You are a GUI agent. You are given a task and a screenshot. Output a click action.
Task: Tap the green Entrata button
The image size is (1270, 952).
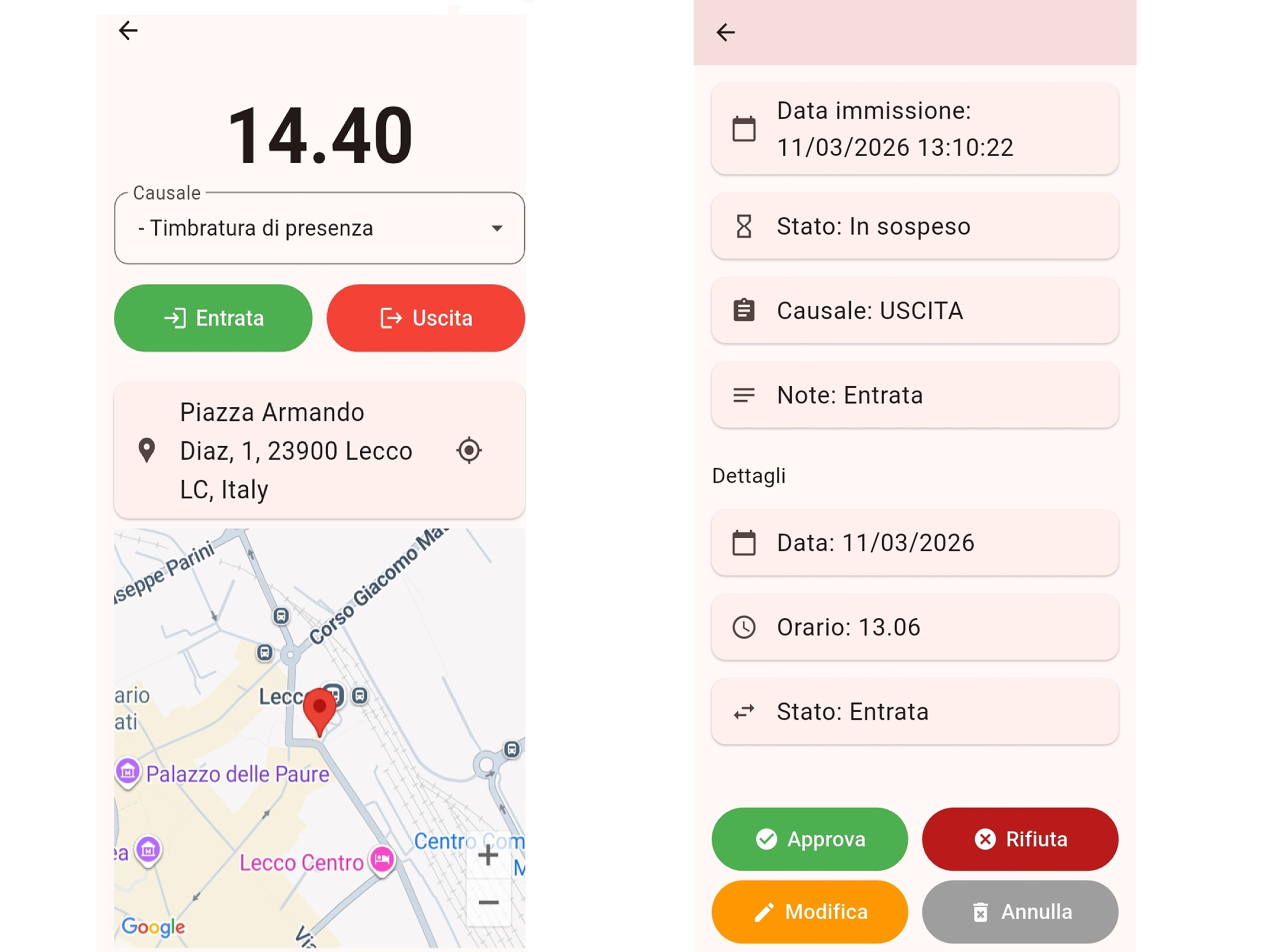(213, 317)
